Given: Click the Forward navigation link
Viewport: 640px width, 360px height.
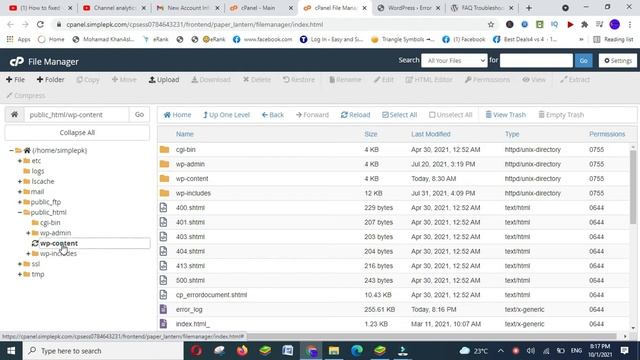Looking at the screenshot, I should point(312,115).
